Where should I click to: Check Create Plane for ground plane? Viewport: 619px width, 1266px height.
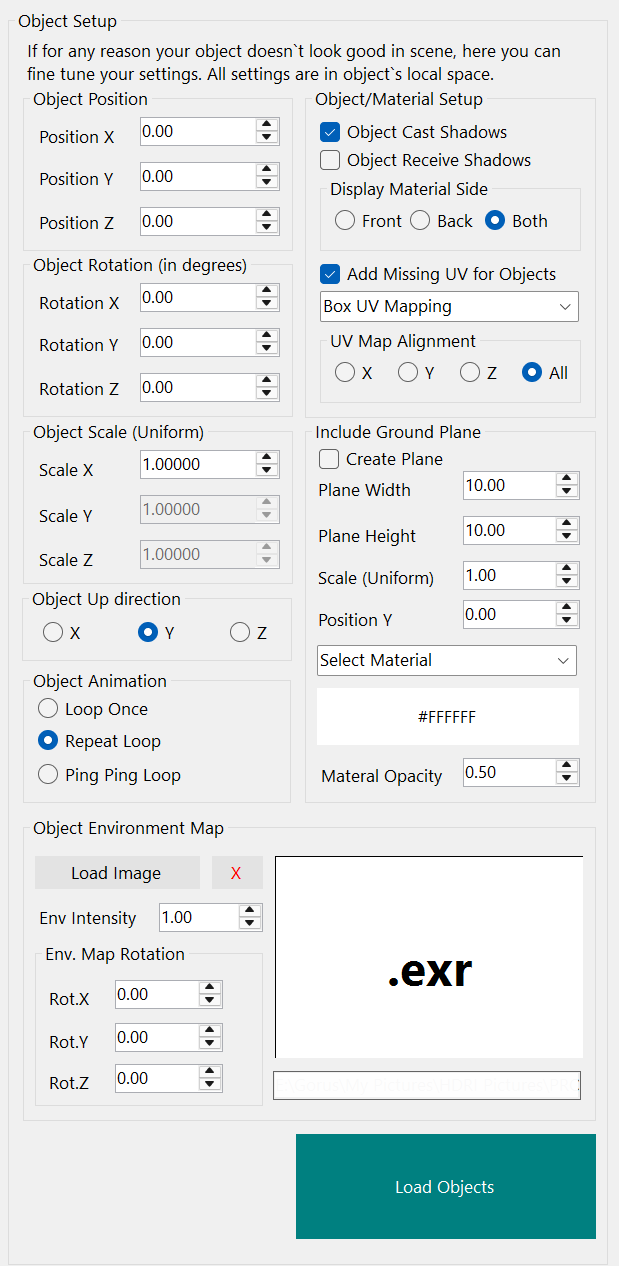[x=329, y=458]
